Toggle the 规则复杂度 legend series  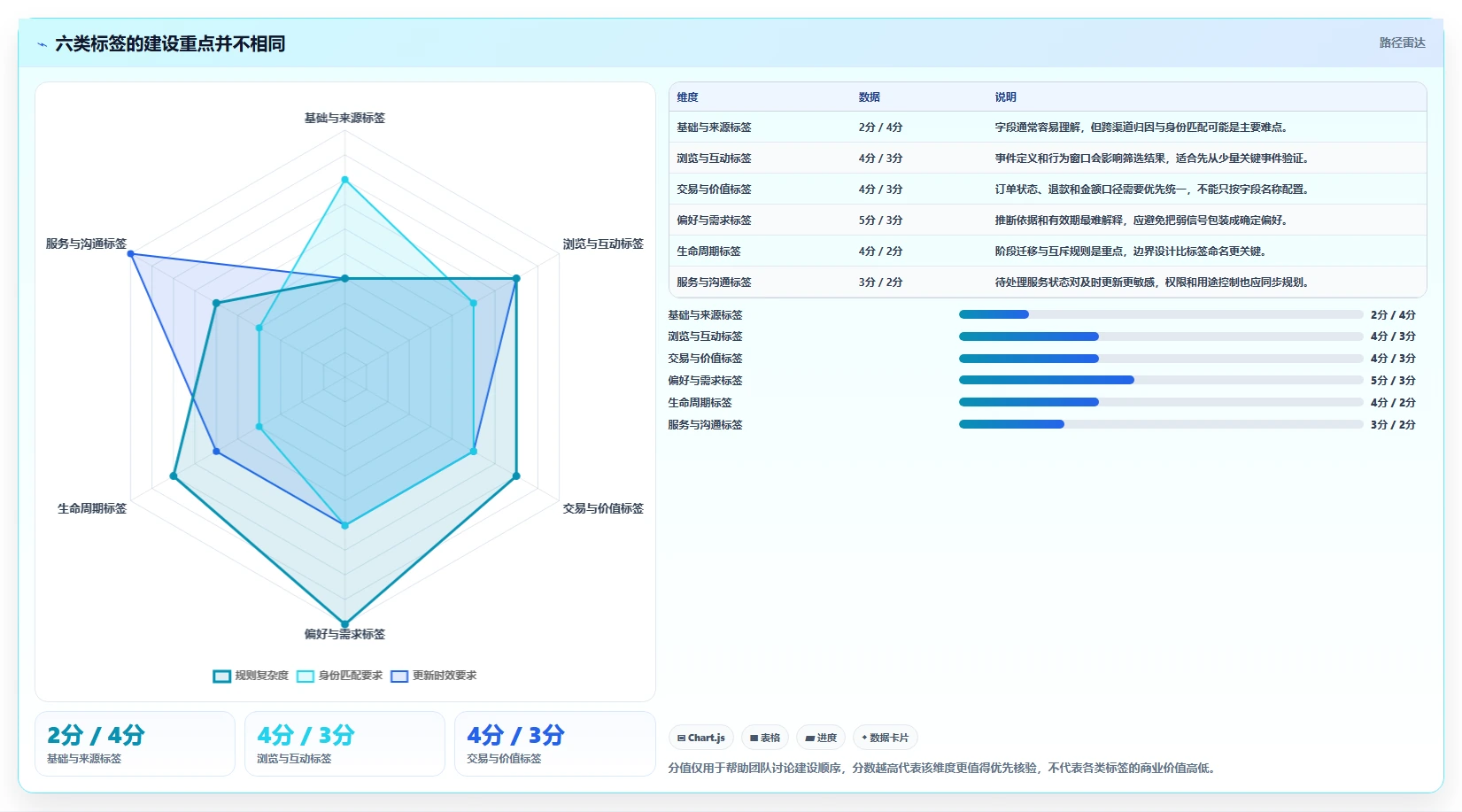tap(251, 676)
